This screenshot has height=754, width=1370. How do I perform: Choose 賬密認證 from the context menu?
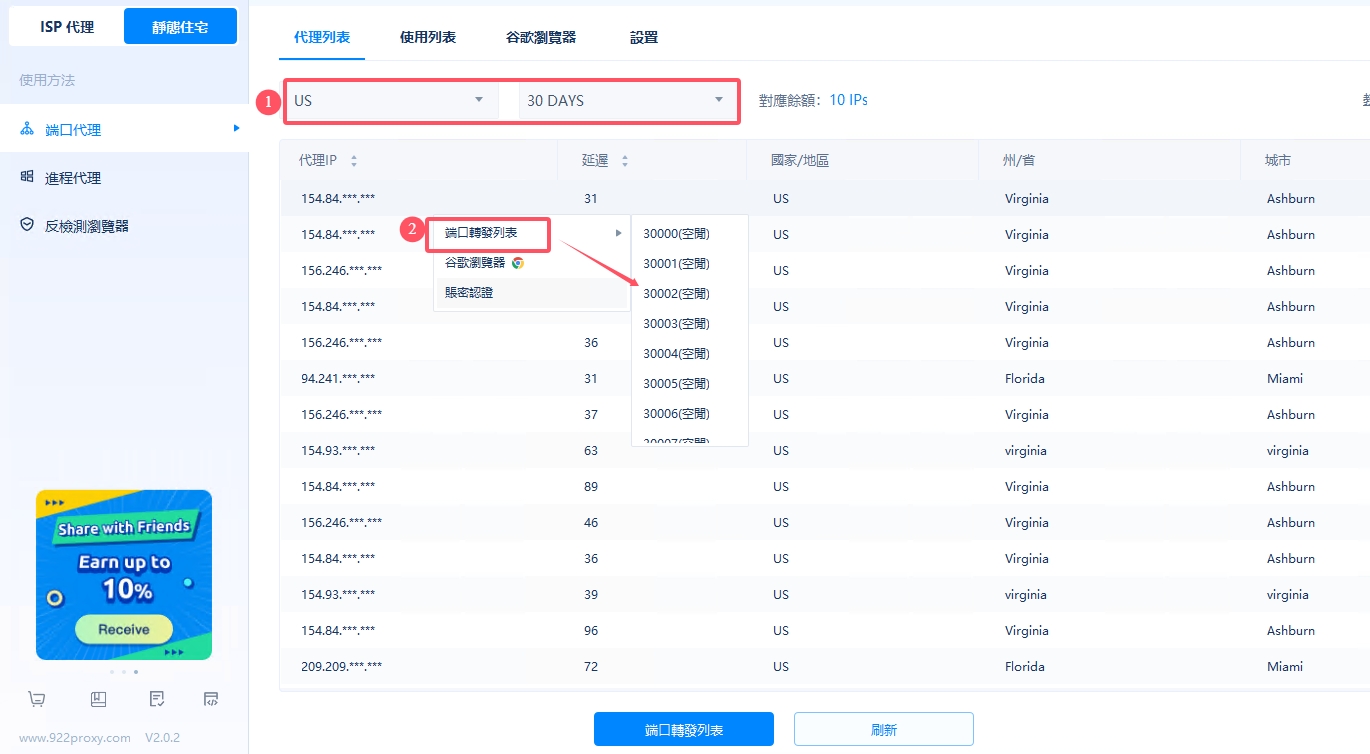click(x=469, y=293)
